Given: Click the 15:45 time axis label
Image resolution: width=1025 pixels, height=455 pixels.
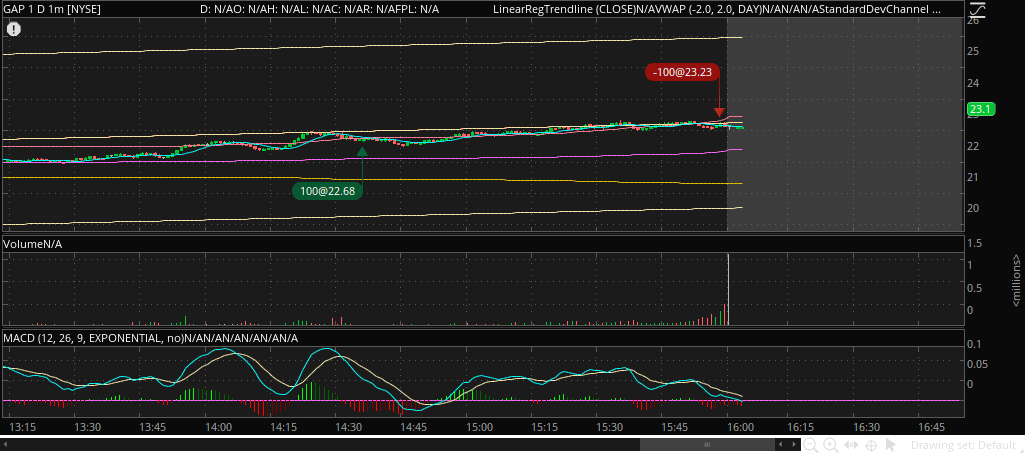Looking at the screenshot, I should [x=675, y=427].
